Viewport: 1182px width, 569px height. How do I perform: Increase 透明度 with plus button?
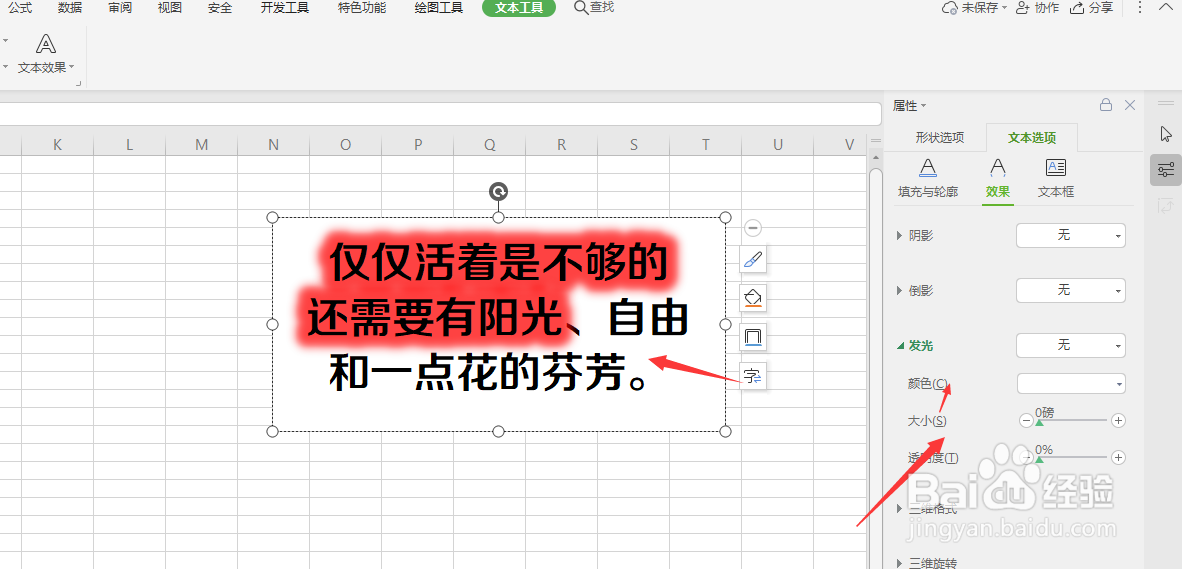point(1119,457)
